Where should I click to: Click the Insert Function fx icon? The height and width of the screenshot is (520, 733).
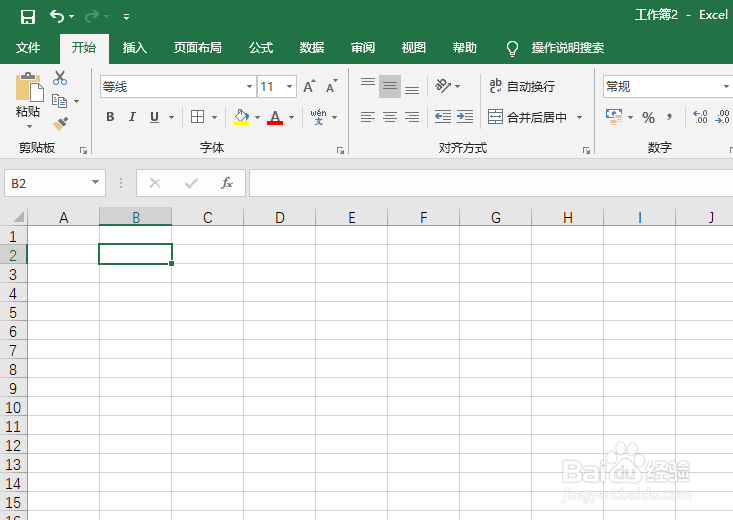pyautogui.click(x=227, y=183)
